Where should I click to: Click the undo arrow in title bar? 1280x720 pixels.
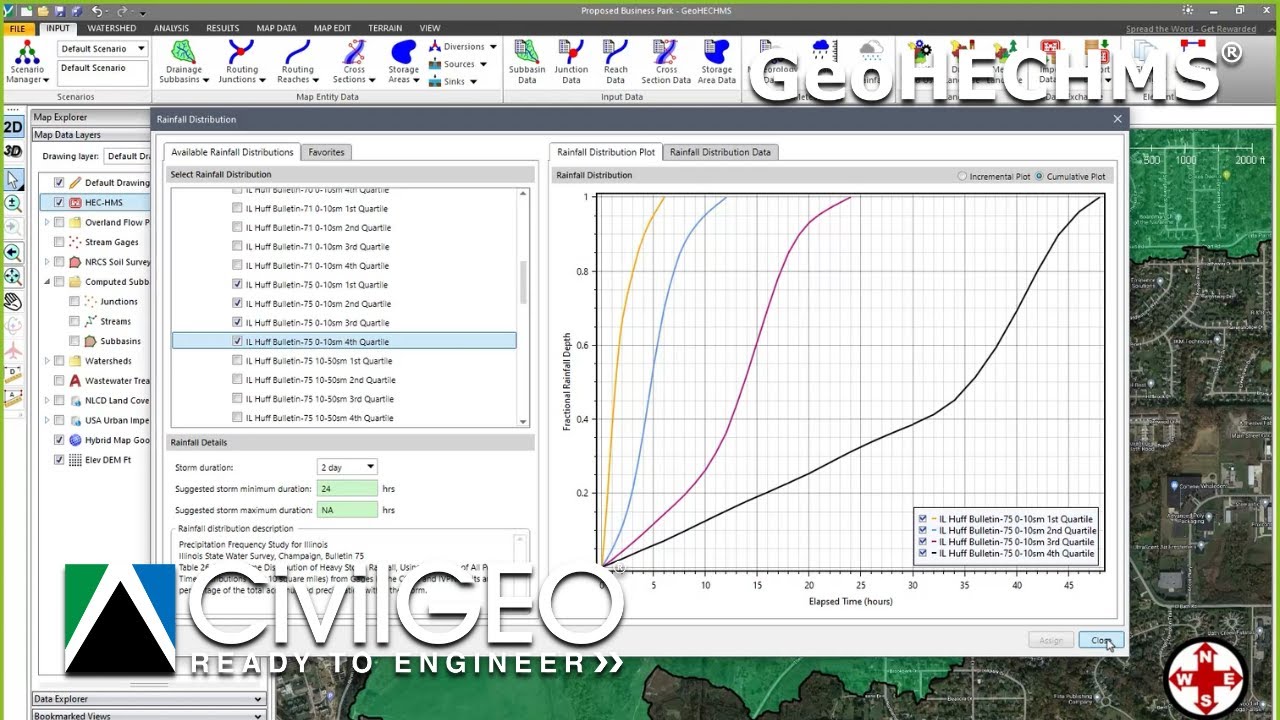pyautogui.click(x=98, y=10)
